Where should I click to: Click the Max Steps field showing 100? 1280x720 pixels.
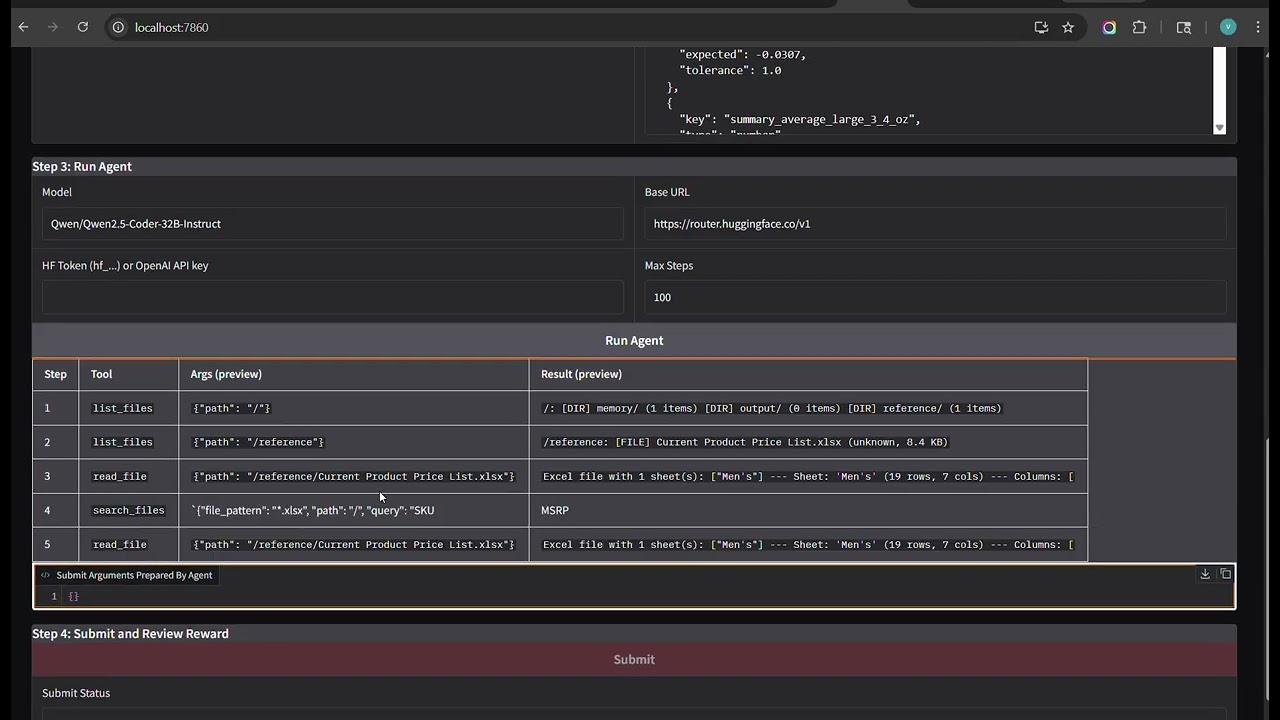coord(935,297)
